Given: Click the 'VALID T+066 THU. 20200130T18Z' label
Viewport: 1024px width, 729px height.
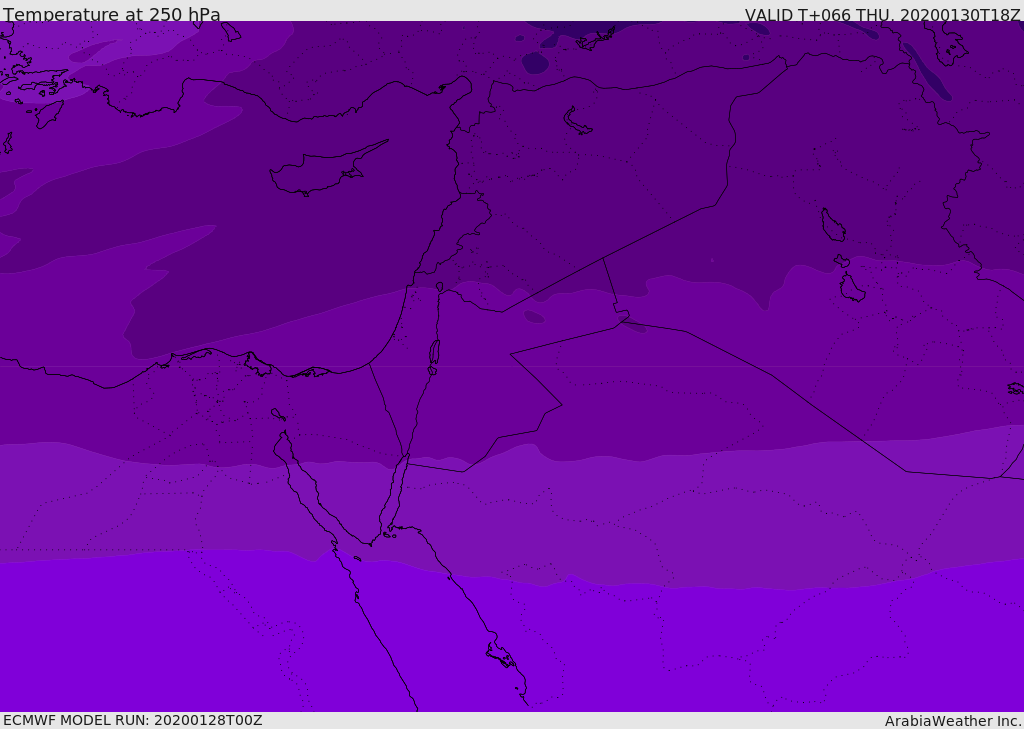Looking at the screenshot, I should click(882, 14).
